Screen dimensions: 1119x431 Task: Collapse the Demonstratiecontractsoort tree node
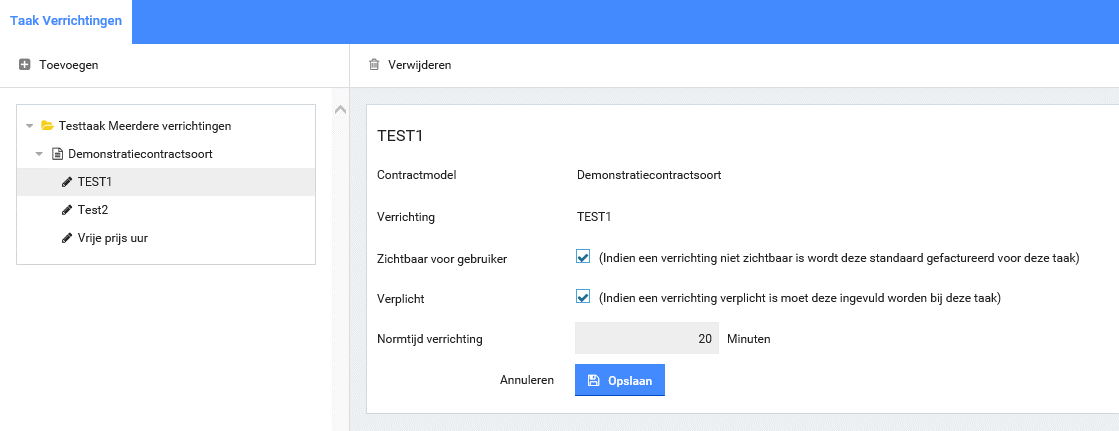click(39, 154)
